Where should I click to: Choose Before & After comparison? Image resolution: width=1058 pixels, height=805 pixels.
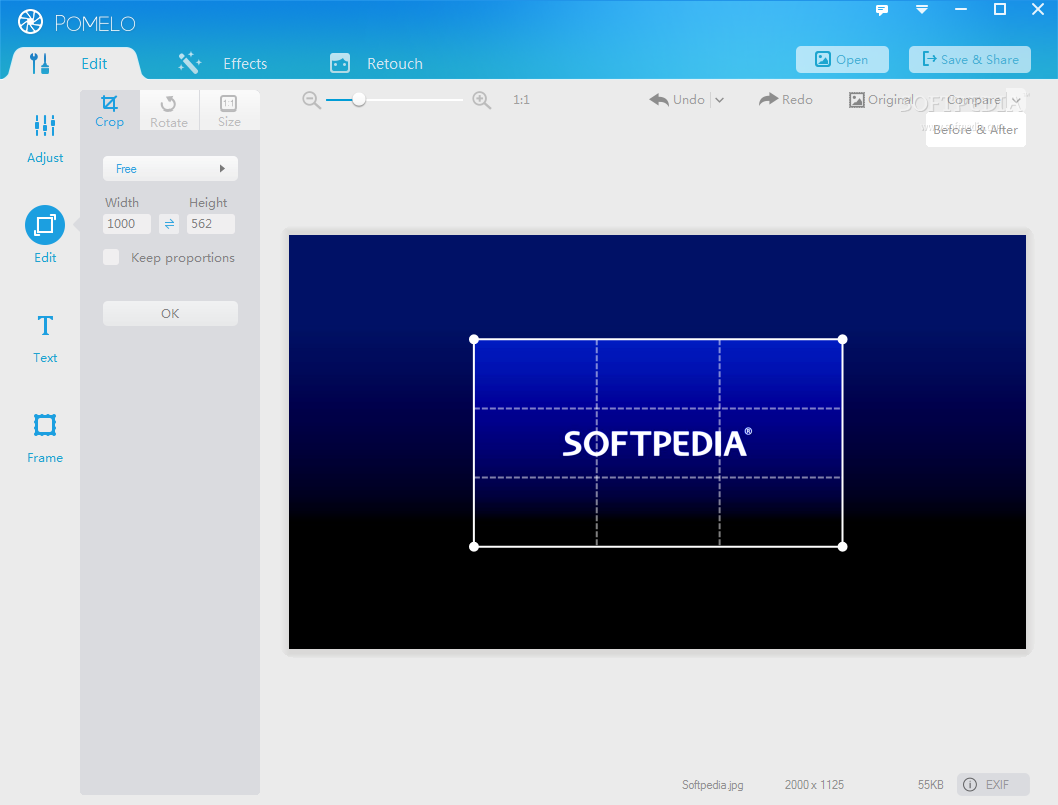tap(976, 130)
